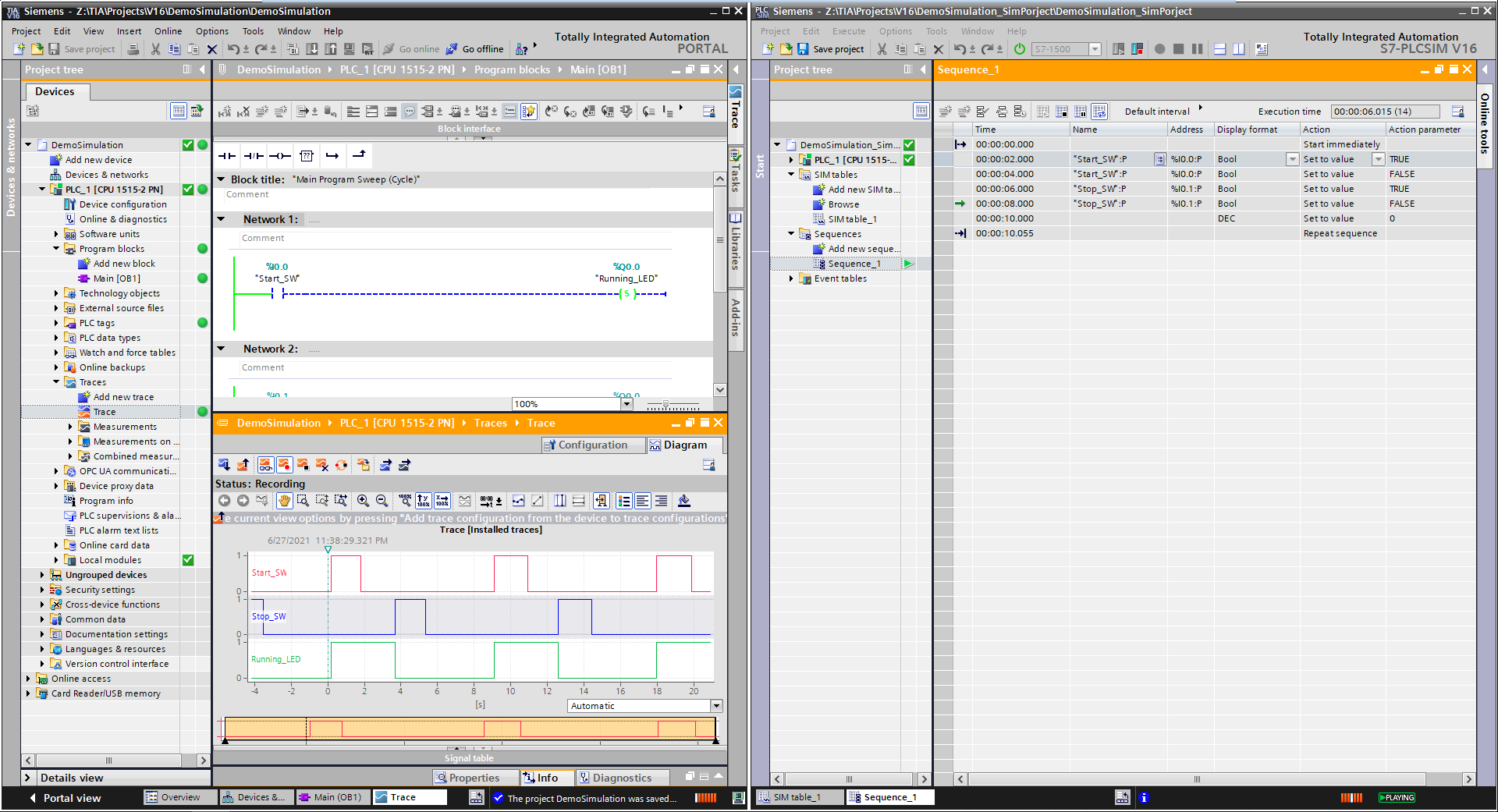This screenshot has width=1498, height=812.
Task: Collapse Network 1 in the editor
Action: point(222,219)
